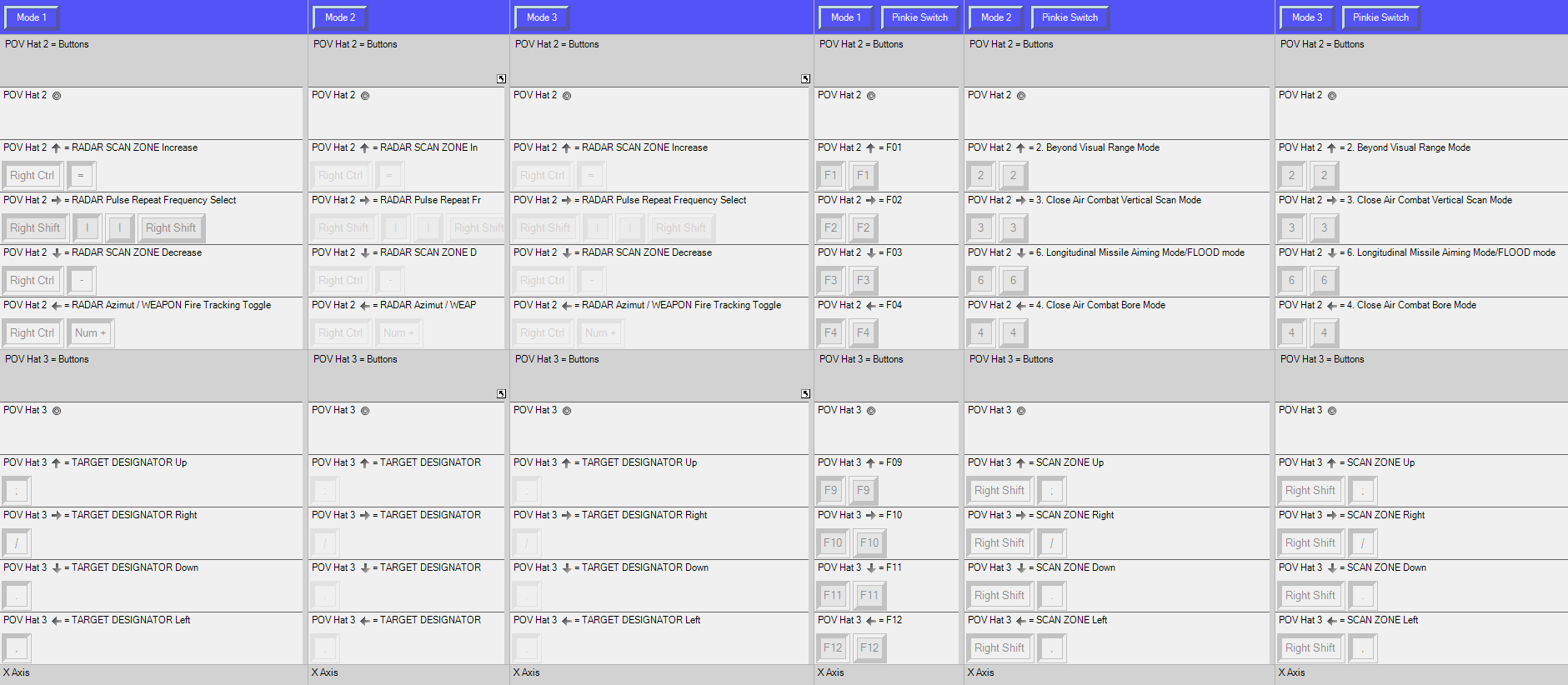
Task: Click the right arrow icon for F10 binding
Action: click(870, 516)
